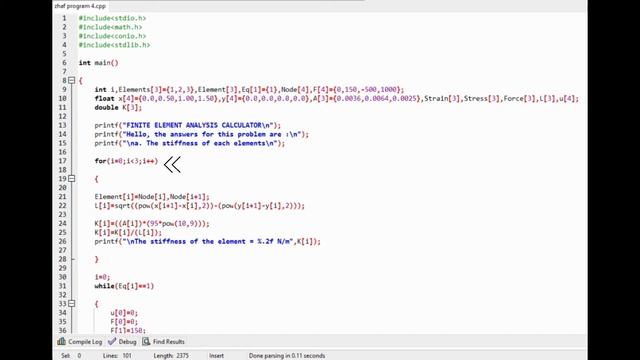The image size is (640, 360).
Task: Click the int i,Elements[3] declaration line
Action: (x=249, y=89)
